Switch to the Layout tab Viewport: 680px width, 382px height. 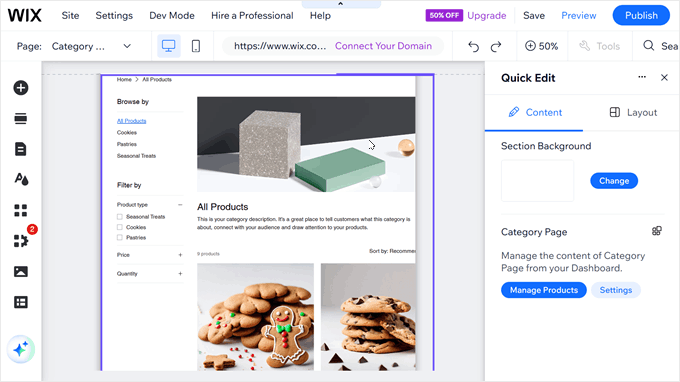point(633,112)
